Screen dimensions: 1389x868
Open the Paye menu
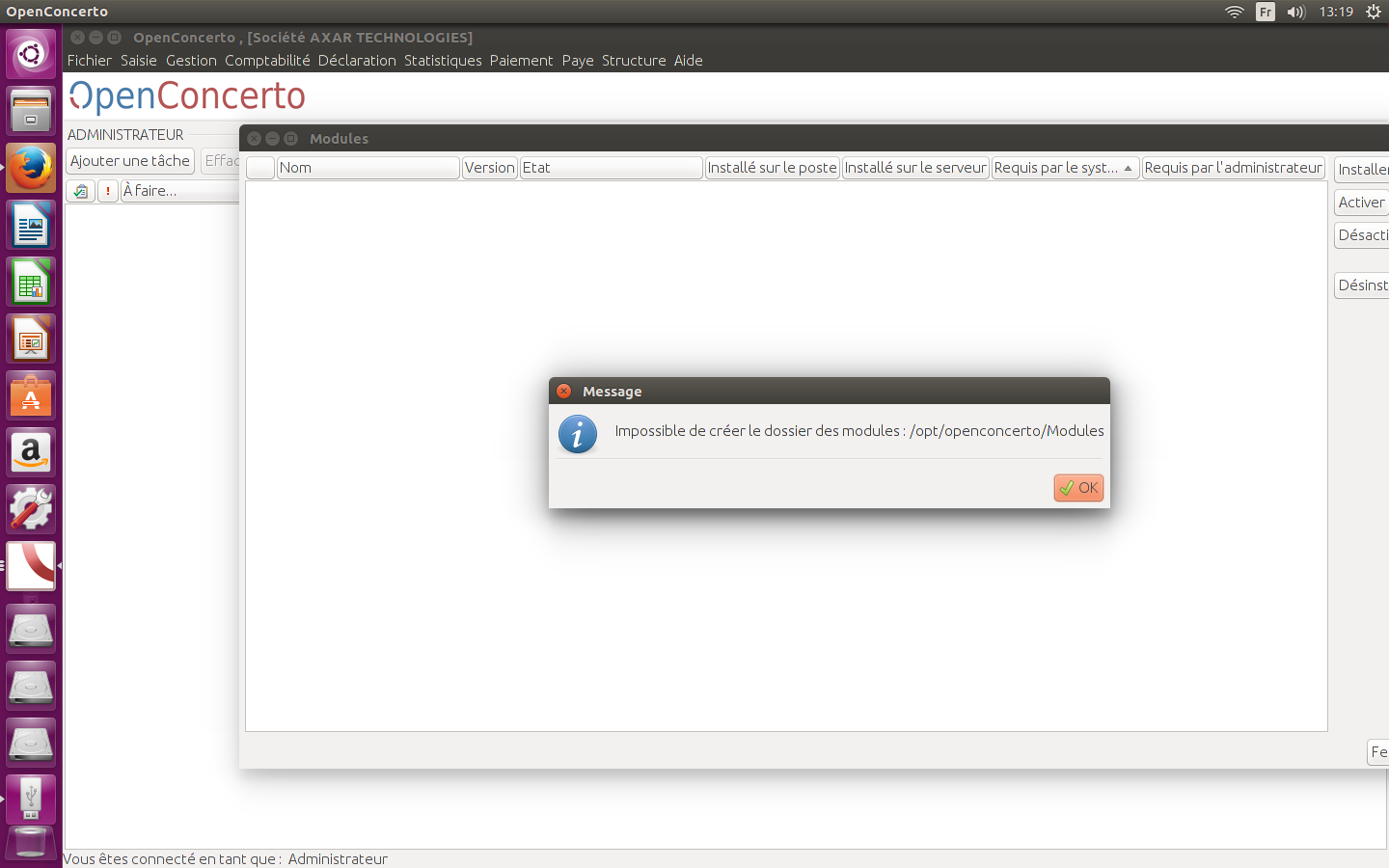click(x=578, y=60)
